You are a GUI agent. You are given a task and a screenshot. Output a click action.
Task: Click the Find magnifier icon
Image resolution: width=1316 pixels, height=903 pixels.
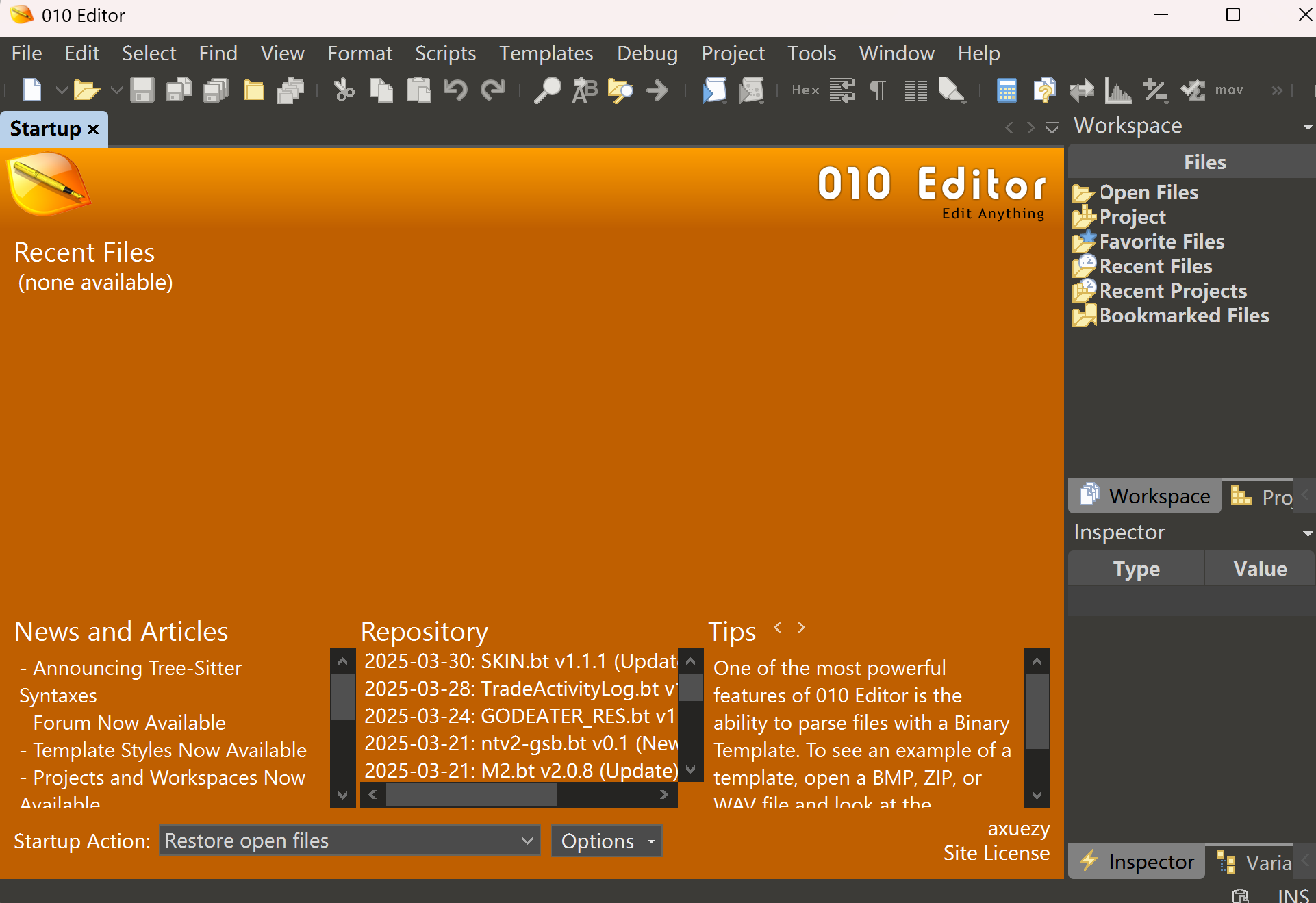[547, 90]
